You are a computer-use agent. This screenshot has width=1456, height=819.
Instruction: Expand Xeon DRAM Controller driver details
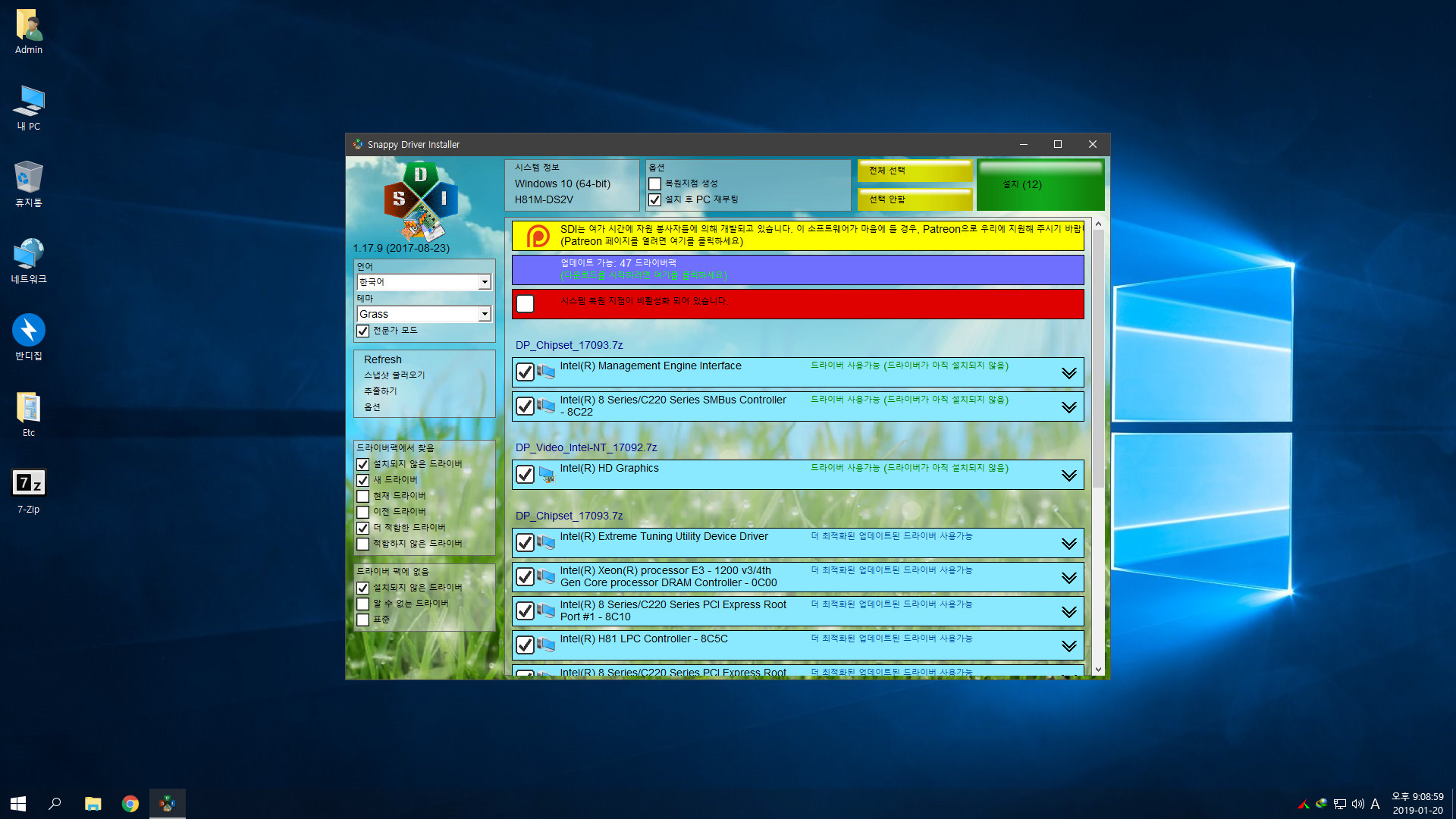point(1069,577)
